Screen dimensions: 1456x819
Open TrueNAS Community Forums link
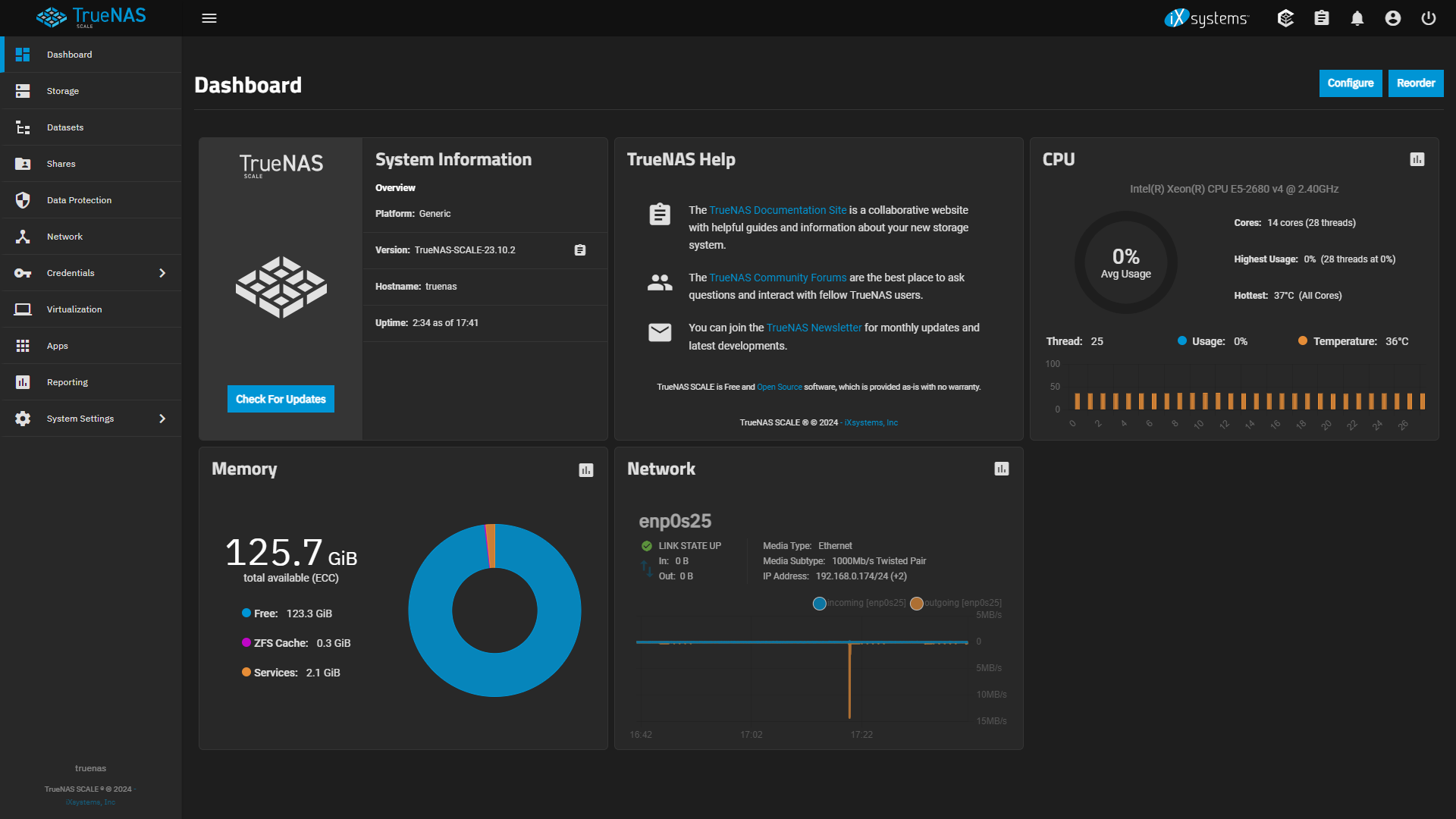[778, 278]
